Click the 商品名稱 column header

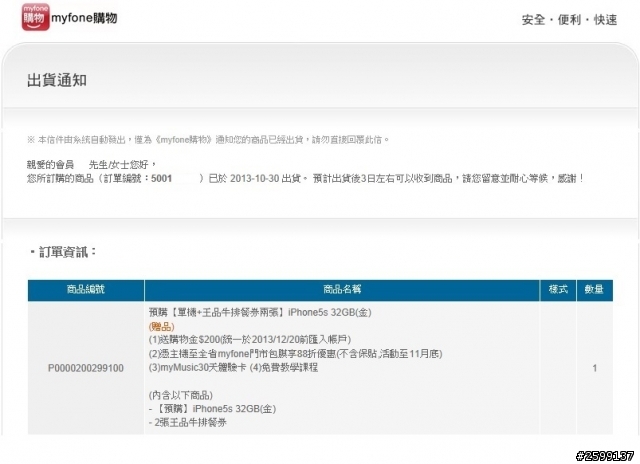(342, 289)
